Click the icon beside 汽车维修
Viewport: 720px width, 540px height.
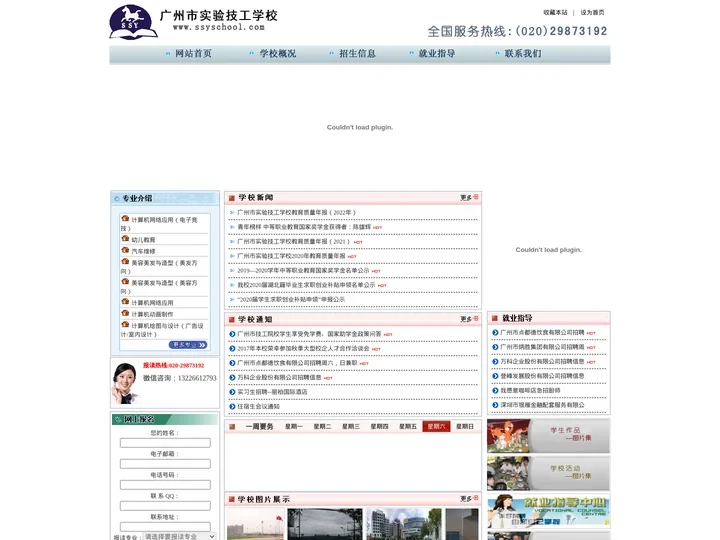pos(125,250)
